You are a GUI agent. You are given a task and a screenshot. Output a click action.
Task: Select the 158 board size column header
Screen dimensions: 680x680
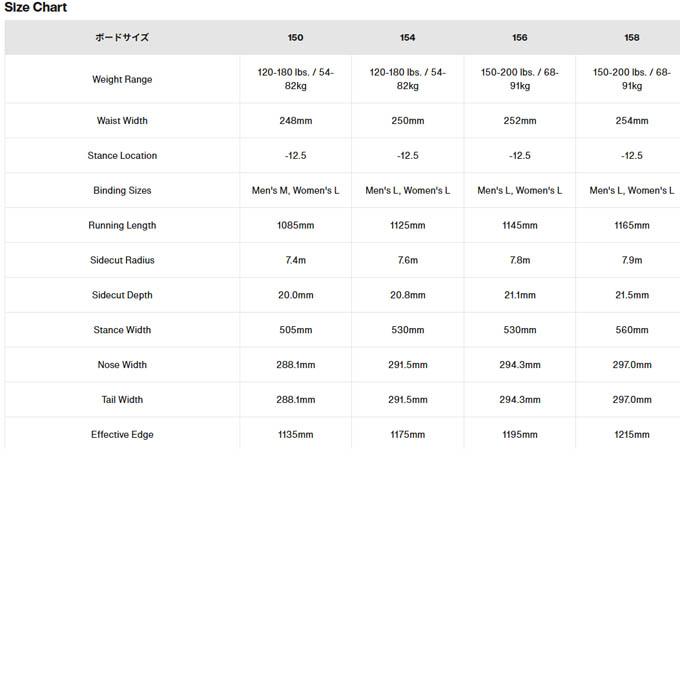coord(632,38)
